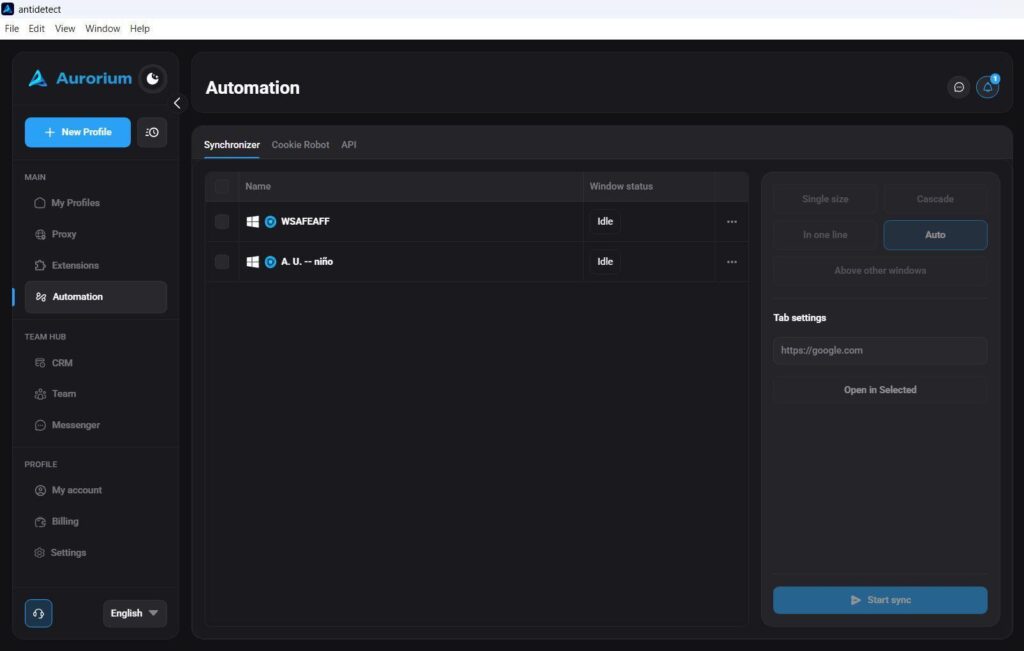This screenshot has width=1024, height=651.
Task: Switch to the Cookie Robot tab
Action: (x=300, y=145)
